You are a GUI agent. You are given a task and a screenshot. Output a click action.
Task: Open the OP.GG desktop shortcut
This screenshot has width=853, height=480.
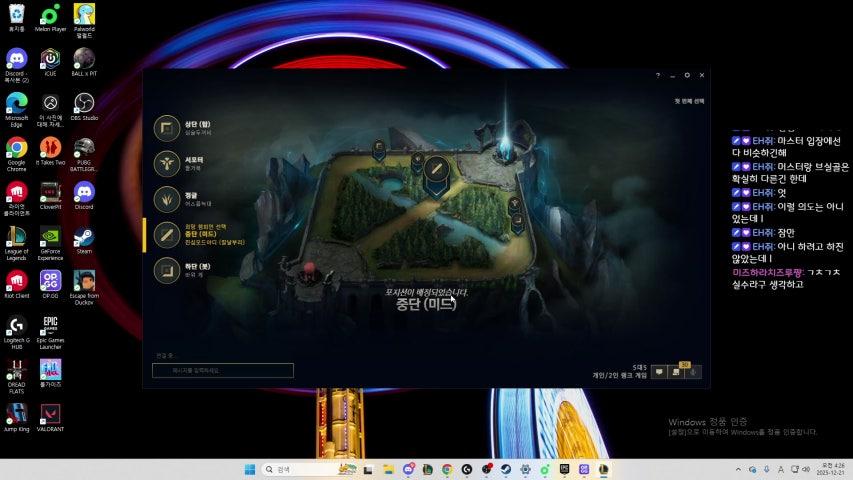[50, 281]
